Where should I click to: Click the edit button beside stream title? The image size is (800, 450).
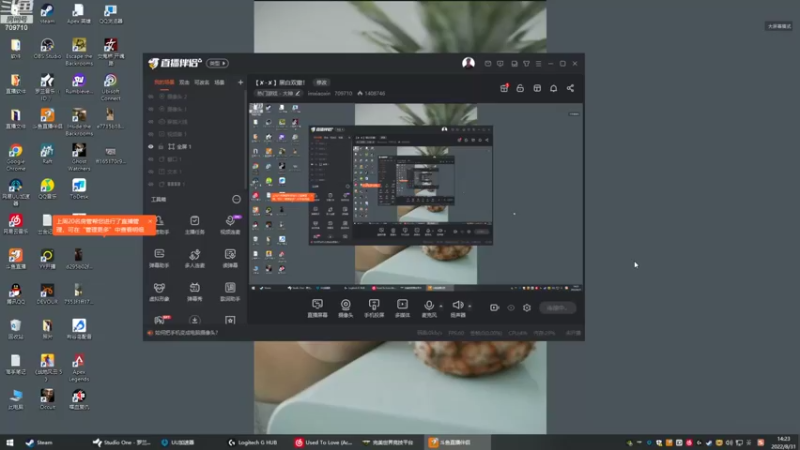pos(321,83)
